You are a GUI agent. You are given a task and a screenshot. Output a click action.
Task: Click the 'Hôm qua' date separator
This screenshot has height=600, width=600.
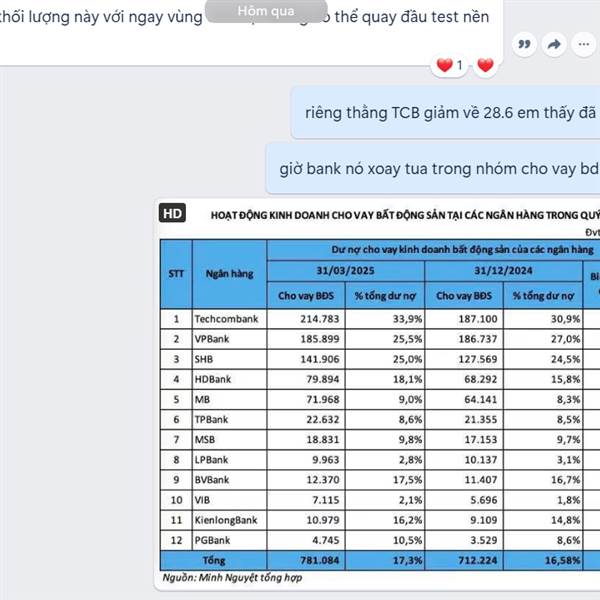tap(266, 11)
